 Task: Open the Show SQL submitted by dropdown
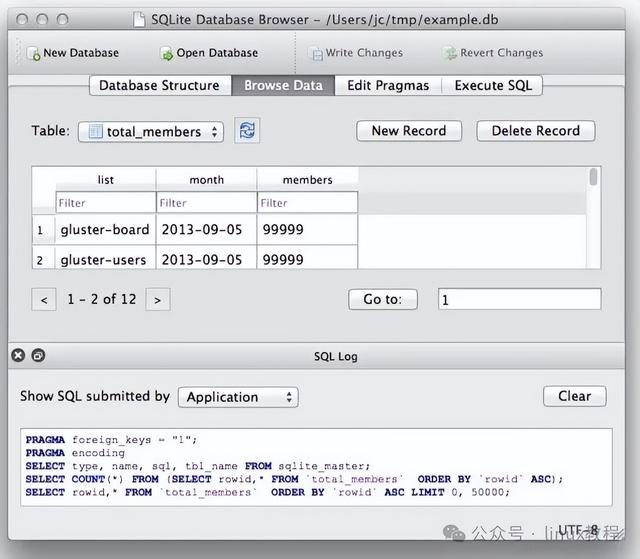pyautogui.click(x=238, y=397)
